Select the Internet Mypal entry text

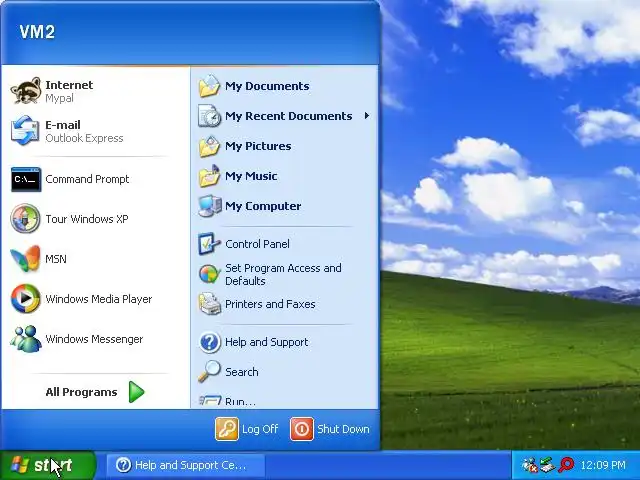69,91
